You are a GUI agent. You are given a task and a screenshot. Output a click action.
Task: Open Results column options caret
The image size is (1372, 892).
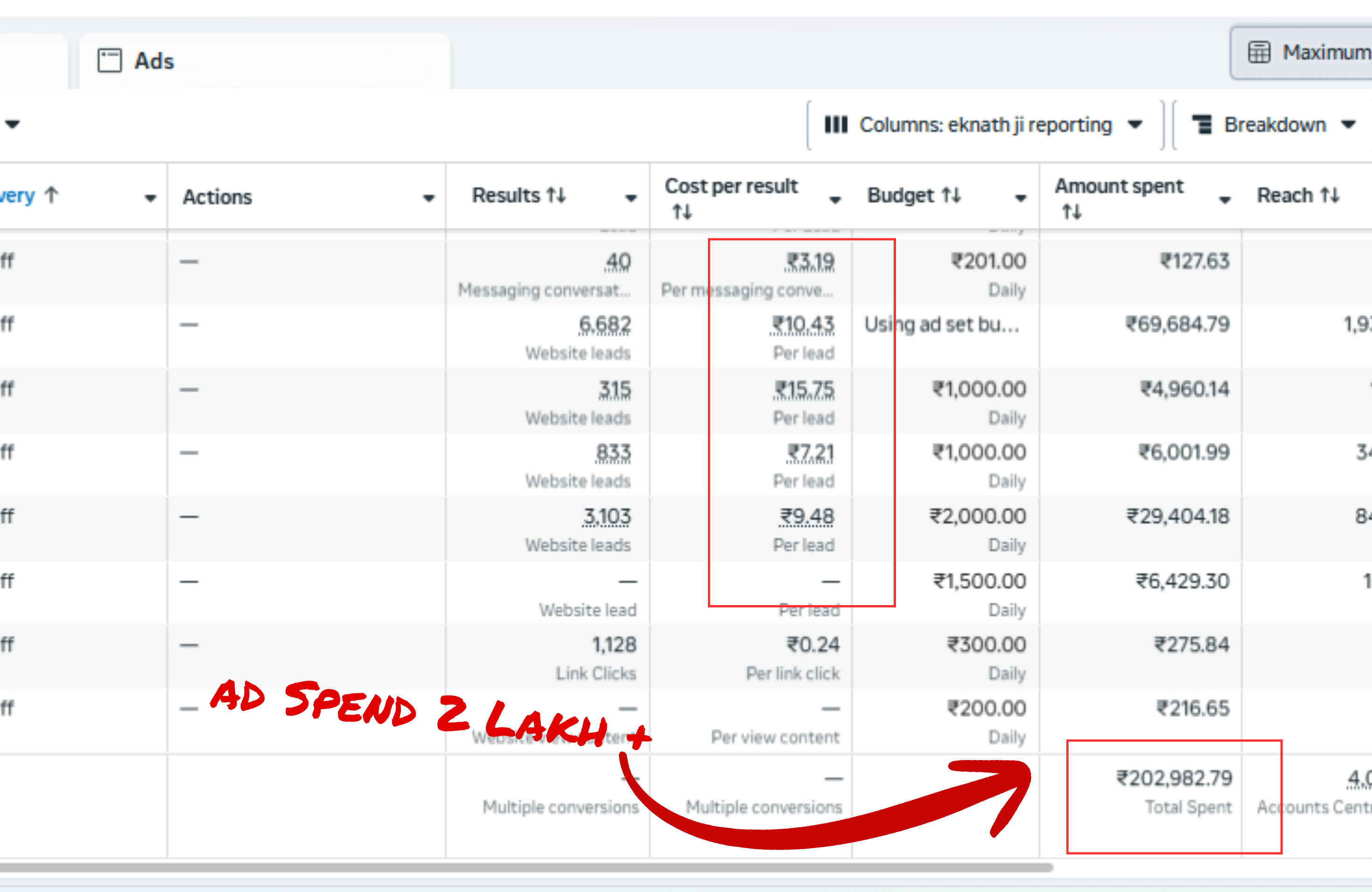coord(631,198)
